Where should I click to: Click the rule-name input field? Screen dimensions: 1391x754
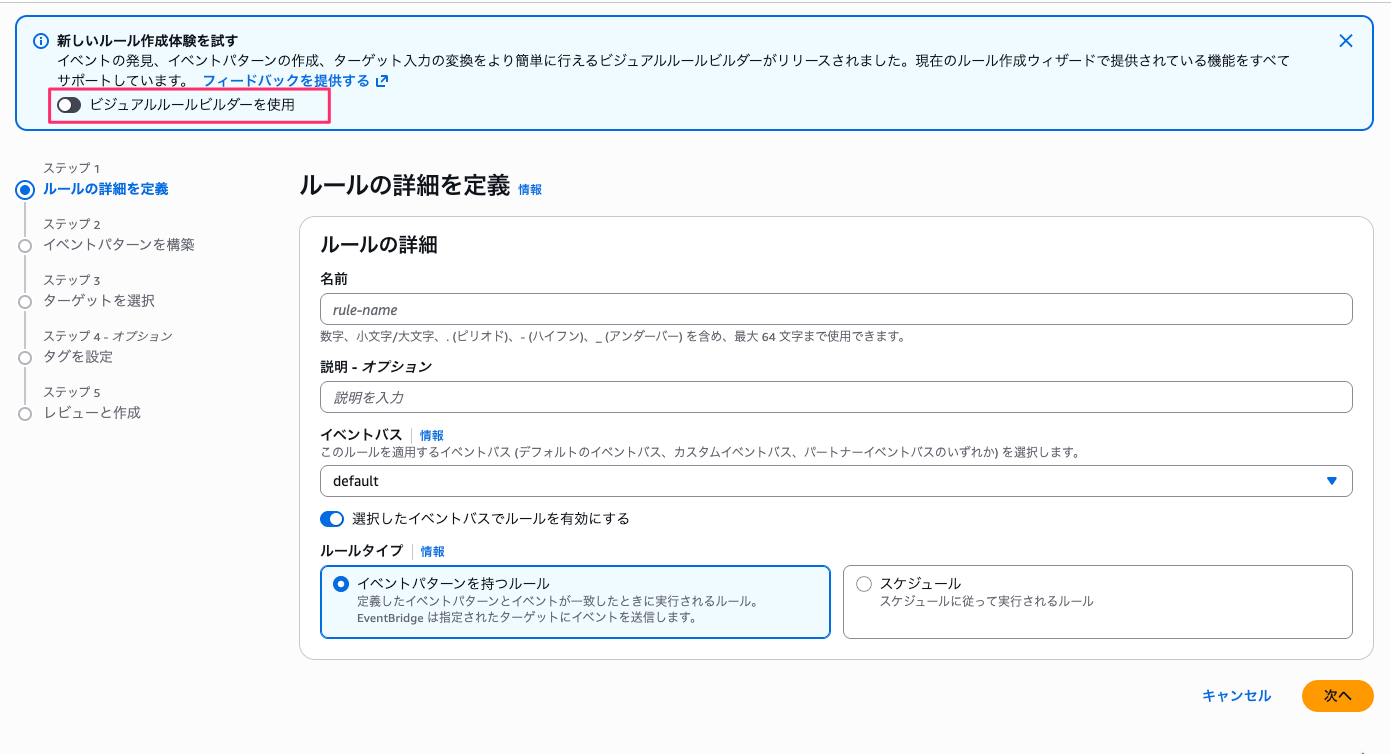click(x=836, y=309)
